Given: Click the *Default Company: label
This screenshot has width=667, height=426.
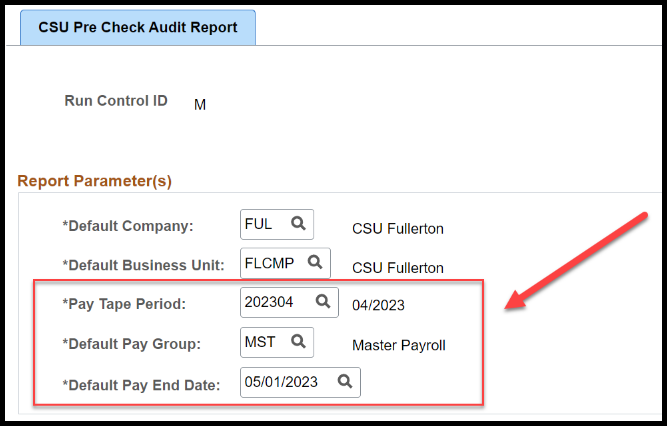Looking at the screenshot, I should pyautogui.click(x=128, y=226).
